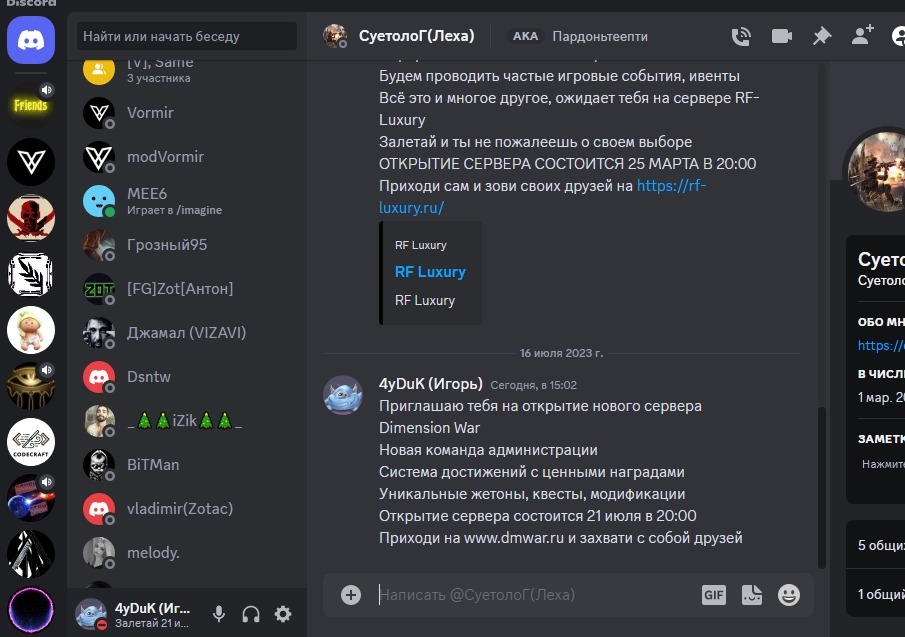Open the MEE6 bot conversation

point(188,201)
